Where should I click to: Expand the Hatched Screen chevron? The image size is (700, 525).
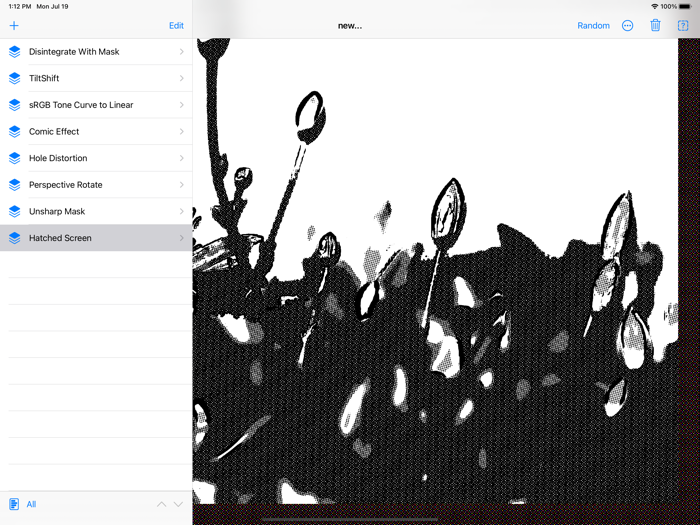click(x=181, y=238)
